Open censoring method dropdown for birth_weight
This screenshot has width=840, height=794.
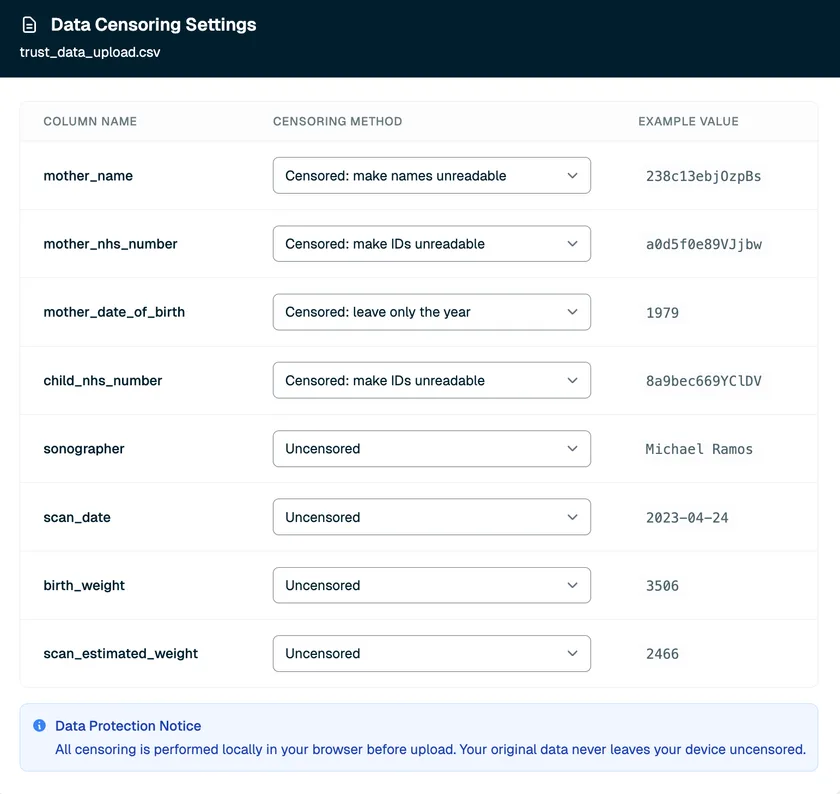pos(432,585)
